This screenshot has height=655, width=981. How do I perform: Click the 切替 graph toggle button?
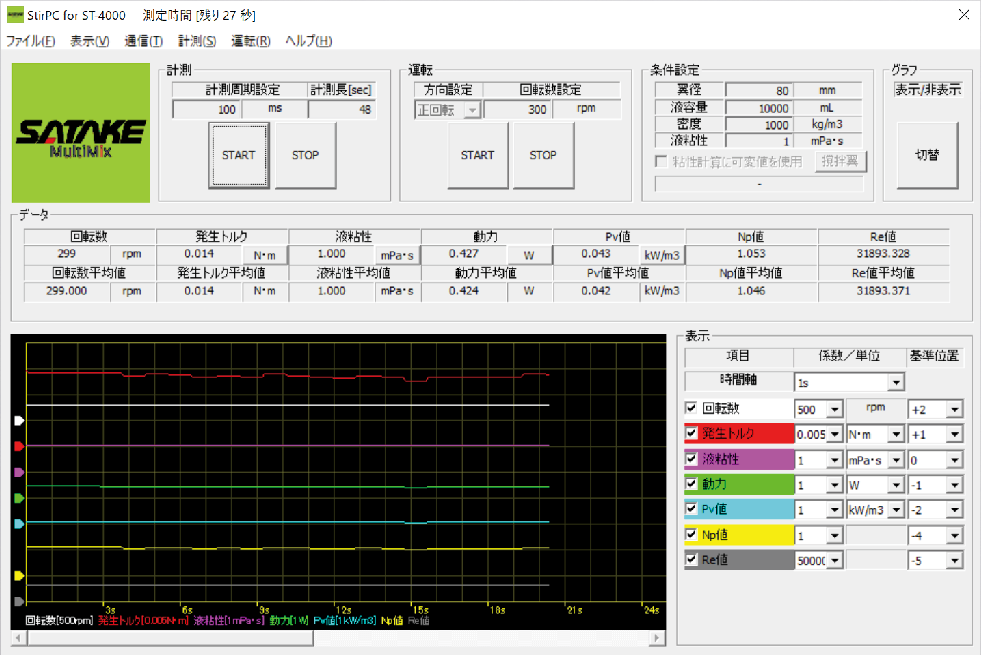click(x=927, y=155)
